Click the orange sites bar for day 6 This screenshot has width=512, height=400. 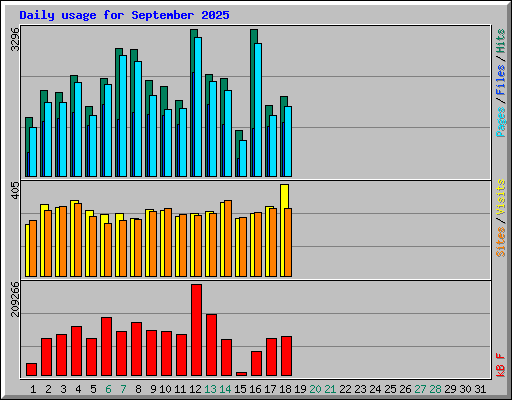click(x=108, y=250)
